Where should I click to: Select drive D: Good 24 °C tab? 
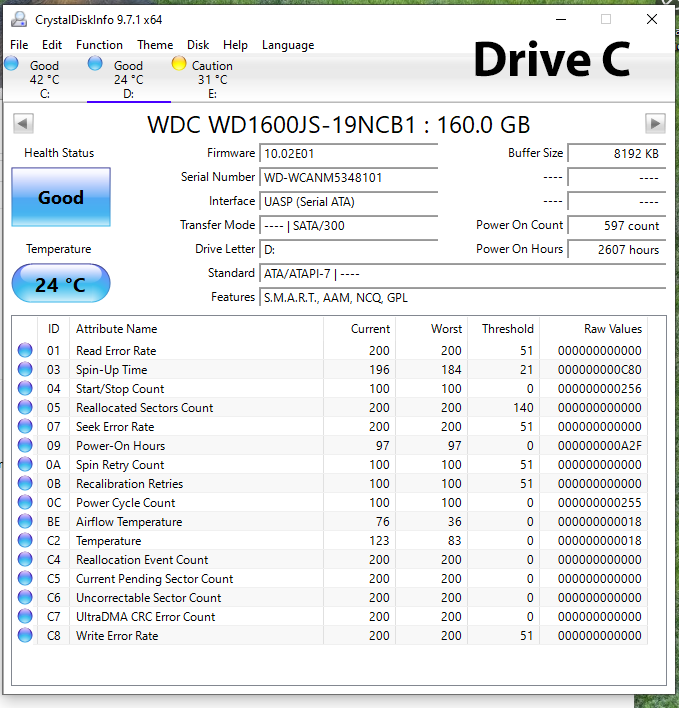(129, 79)
